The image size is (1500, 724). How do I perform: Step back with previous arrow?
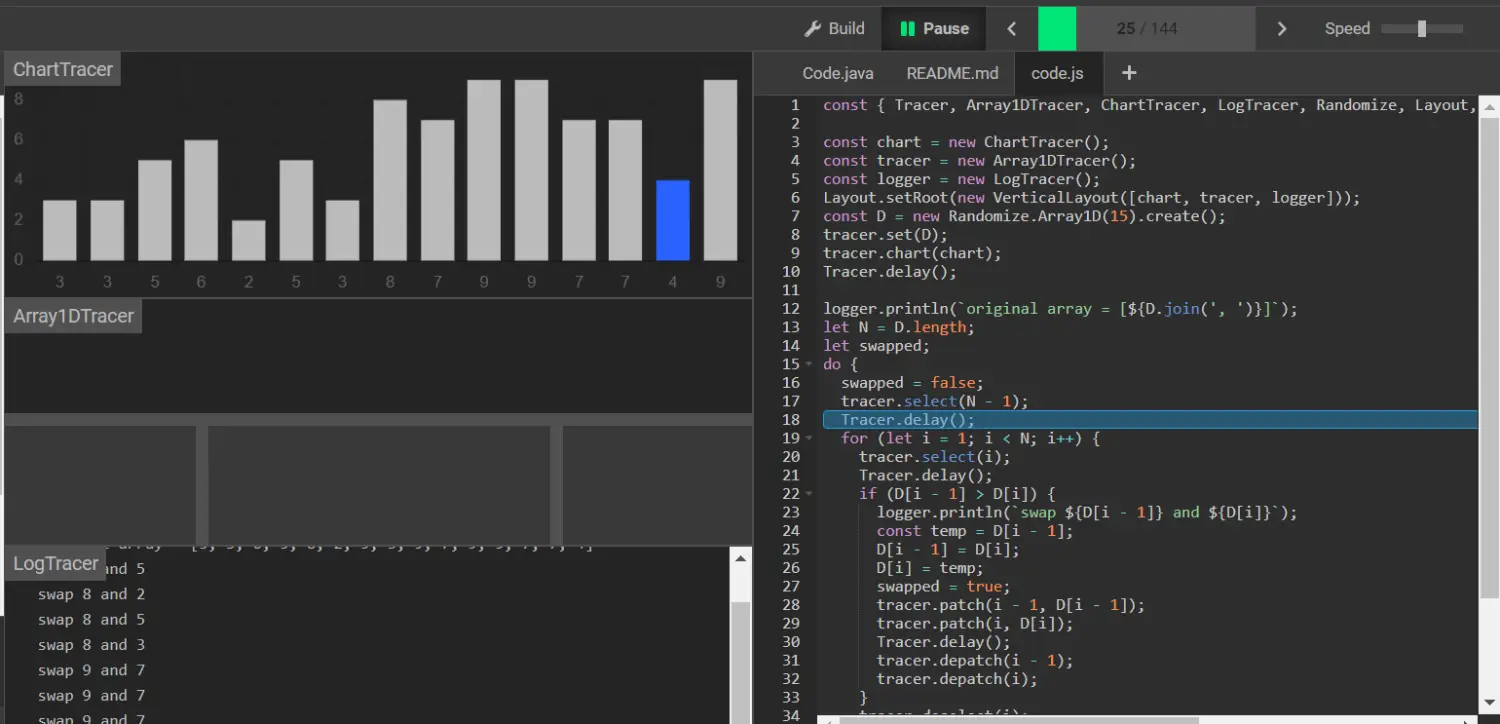click(x=1011, y=29)
